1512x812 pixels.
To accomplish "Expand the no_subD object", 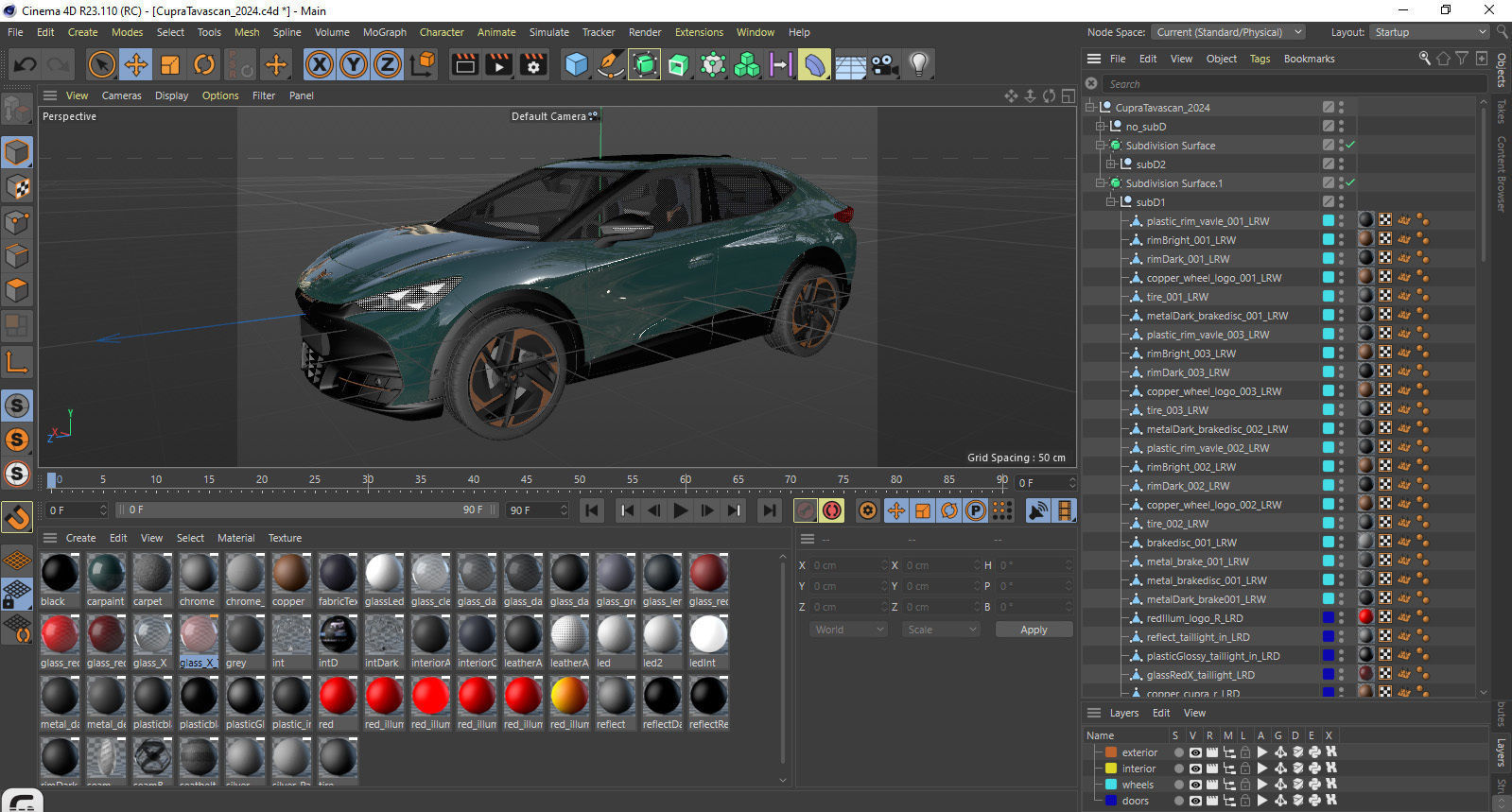I will pyautogui.click(x=1101, y=126).
